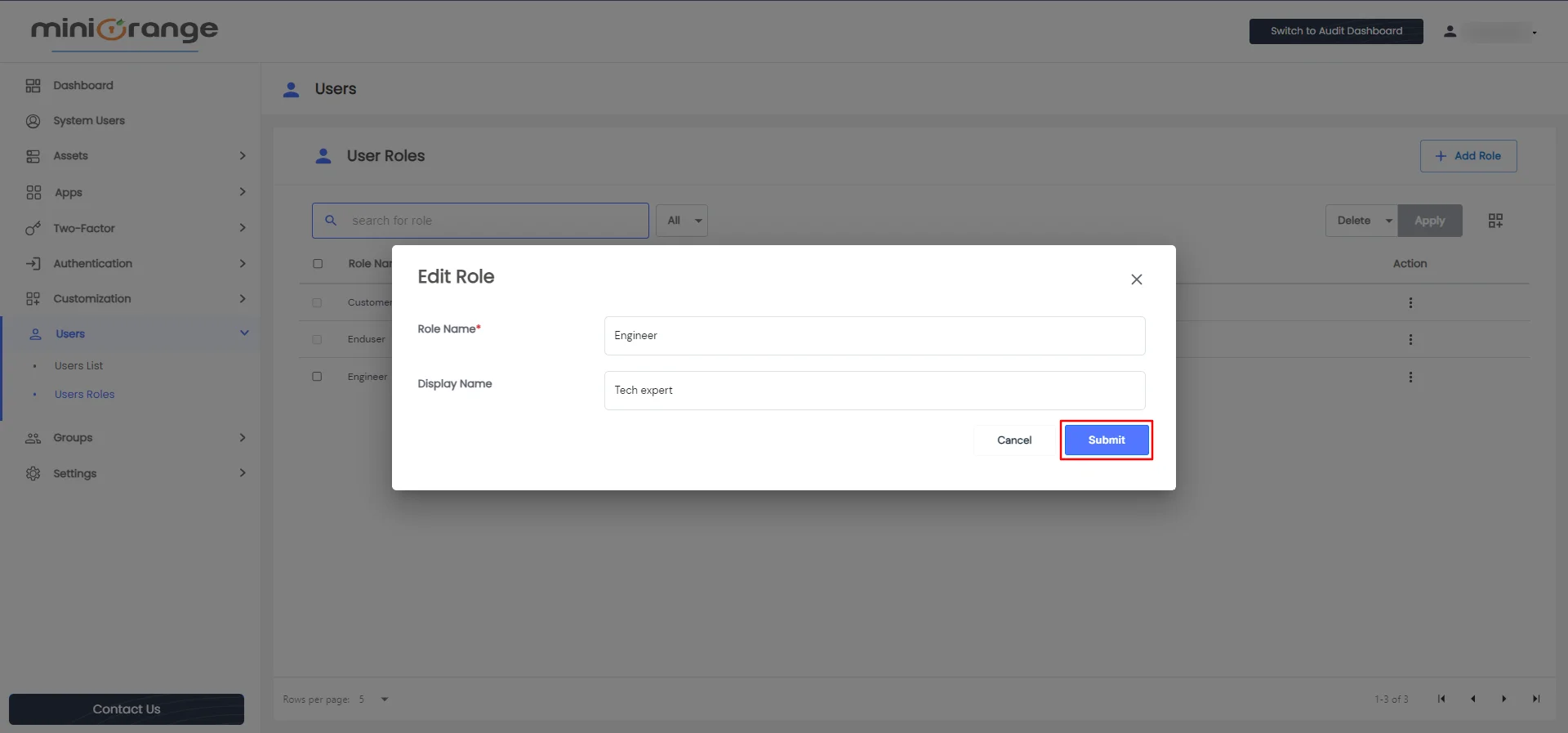Toggle the Engineer role checkbox
The height and width of the screenshot is (733, 1568).
(317, 377)
